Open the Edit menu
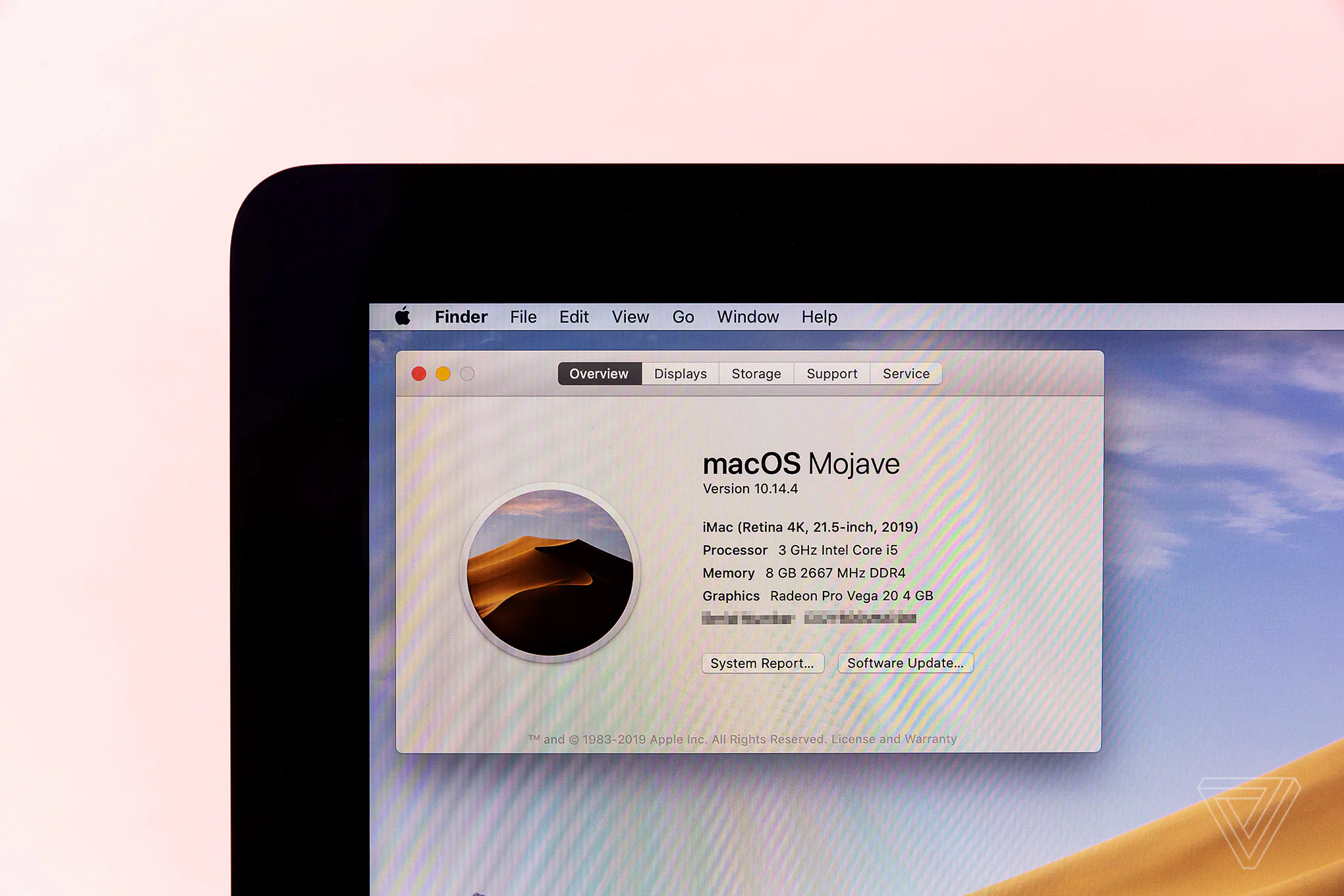1344x896 pixels. 574,317
